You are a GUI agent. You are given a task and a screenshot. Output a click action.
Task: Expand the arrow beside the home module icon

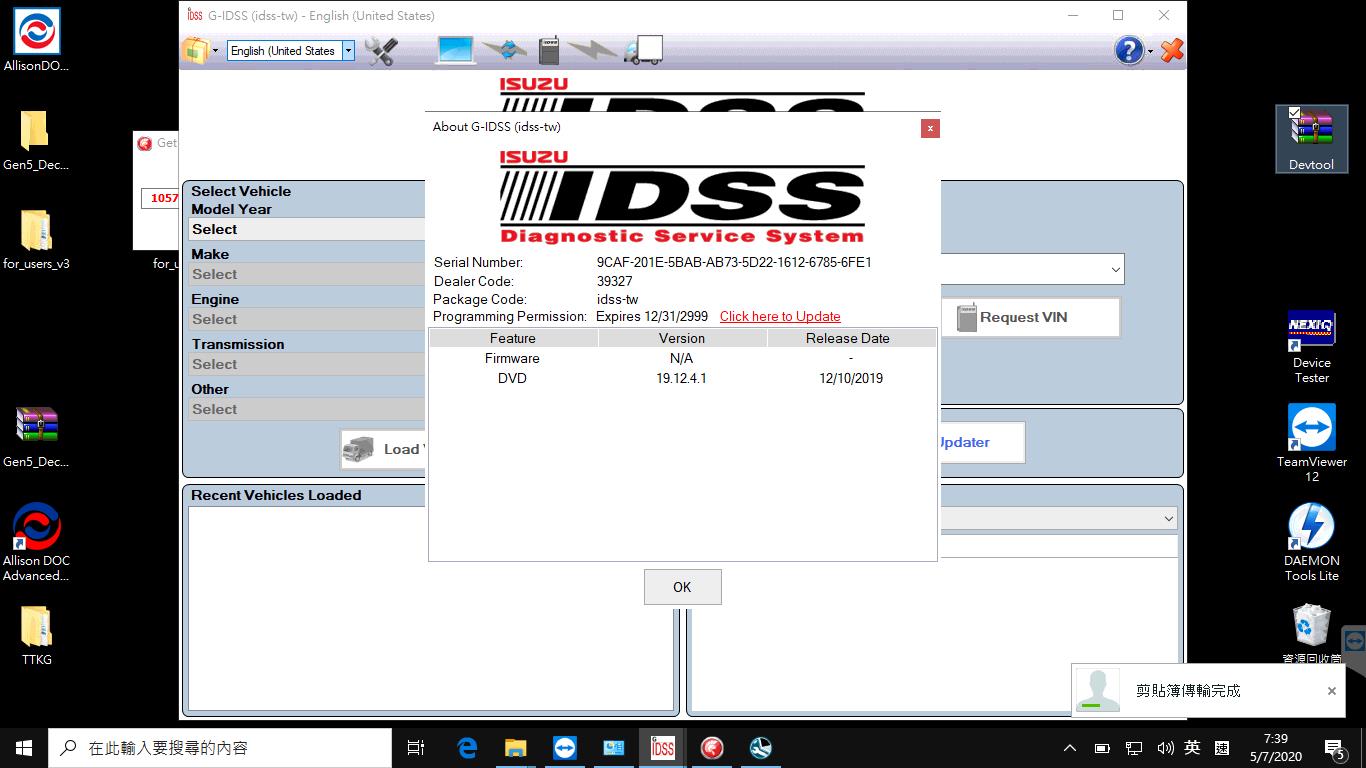(x=214, y=51)
